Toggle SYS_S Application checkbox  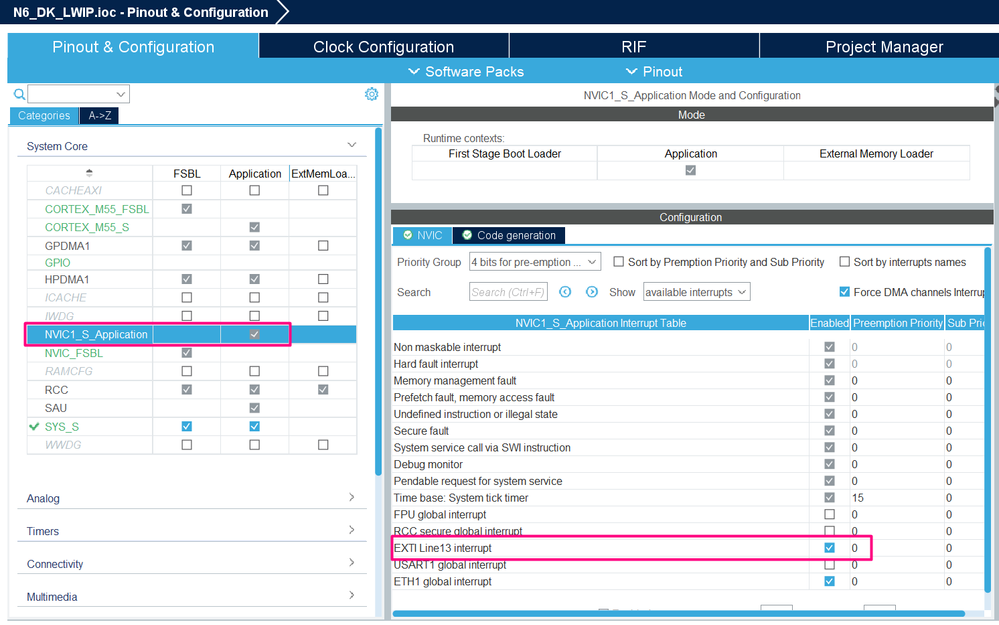tap(254, 426)
